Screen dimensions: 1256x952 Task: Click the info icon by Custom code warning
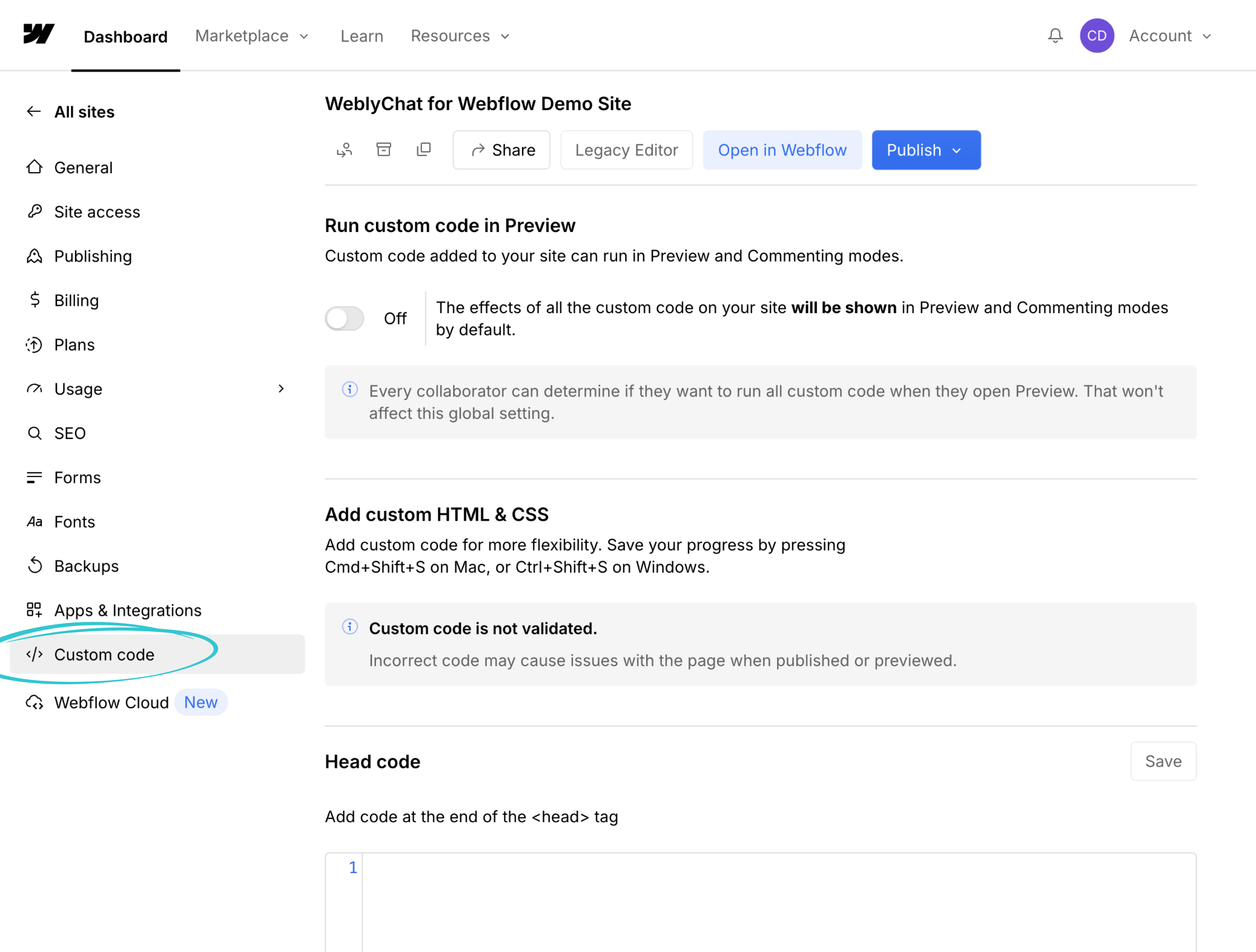click(350, 627)
